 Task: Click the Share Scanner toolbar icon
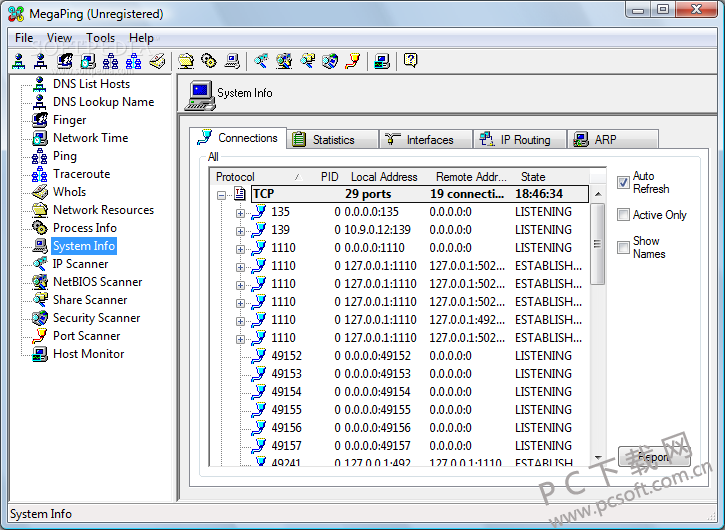pyautogui.click(x=307, y=61)
